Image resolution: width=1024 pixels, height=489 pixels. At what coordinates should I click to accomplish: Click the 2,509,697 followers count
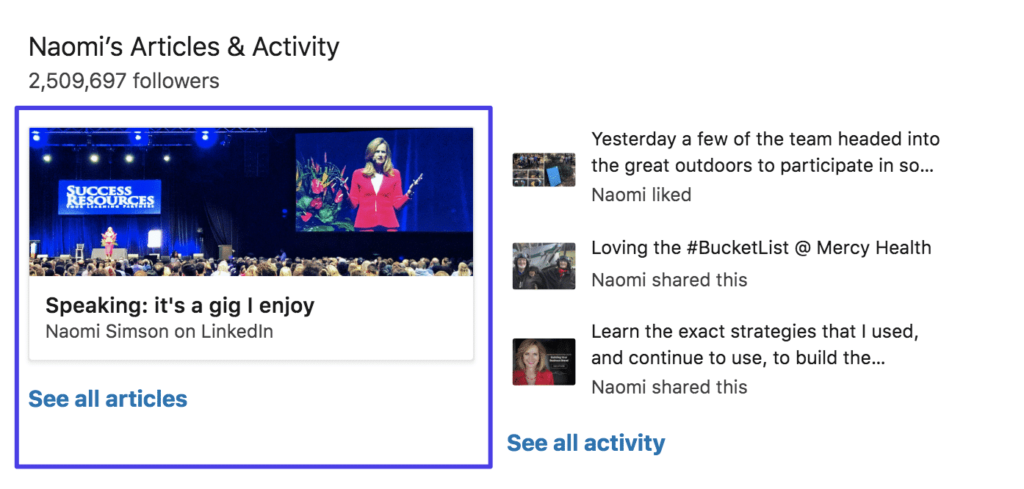[124, 81]
